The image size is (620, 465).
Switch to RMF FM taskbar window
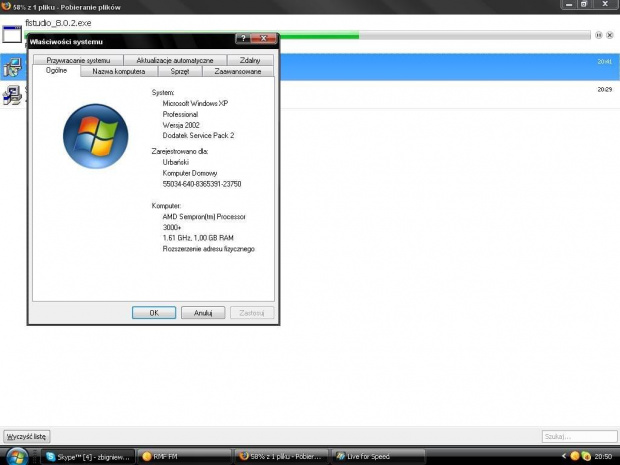coord(184,457)
